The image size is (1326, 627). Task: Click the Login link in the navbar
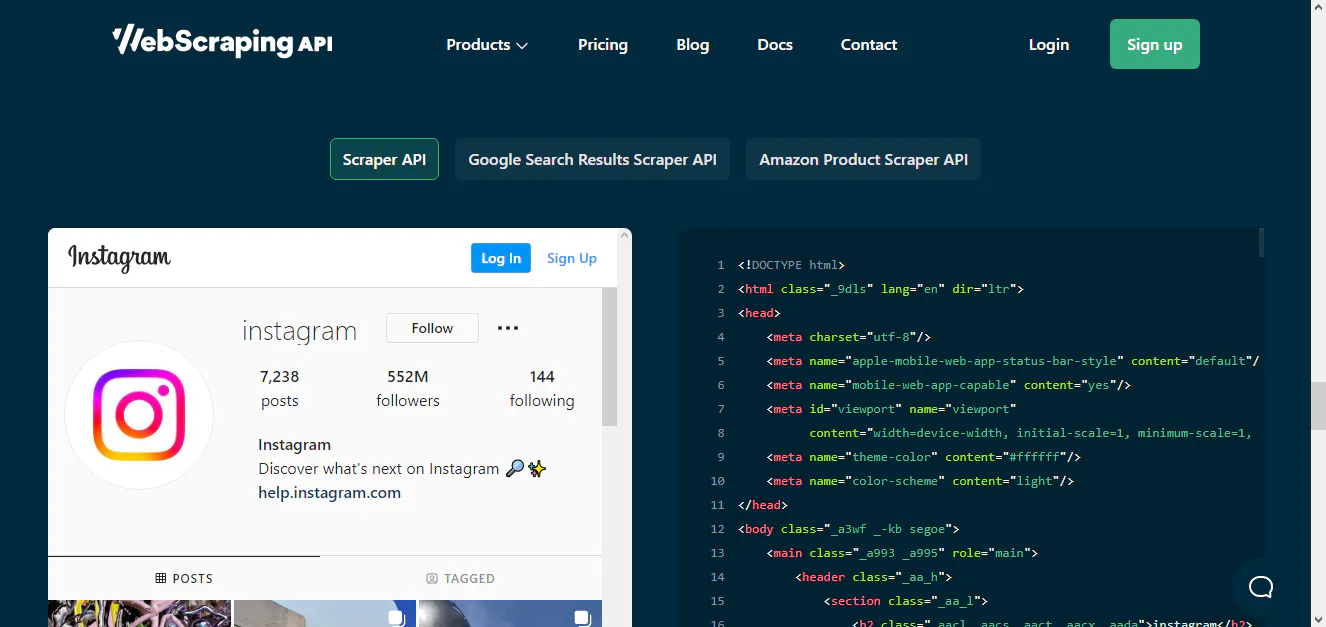click(1048, 44)
